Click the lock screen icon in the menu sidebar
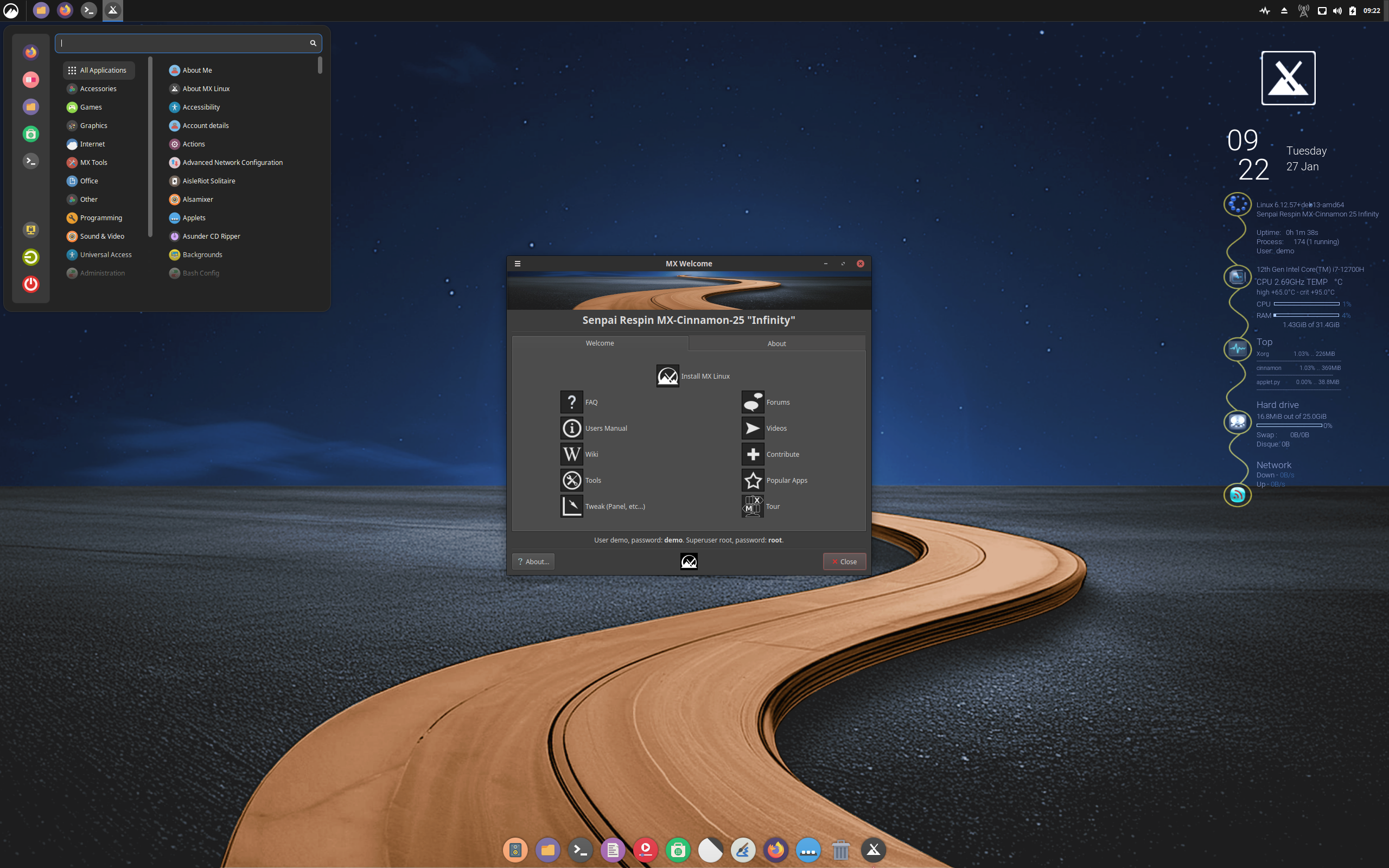This screenshot has width=1389, height=868. tap(31, 229)
